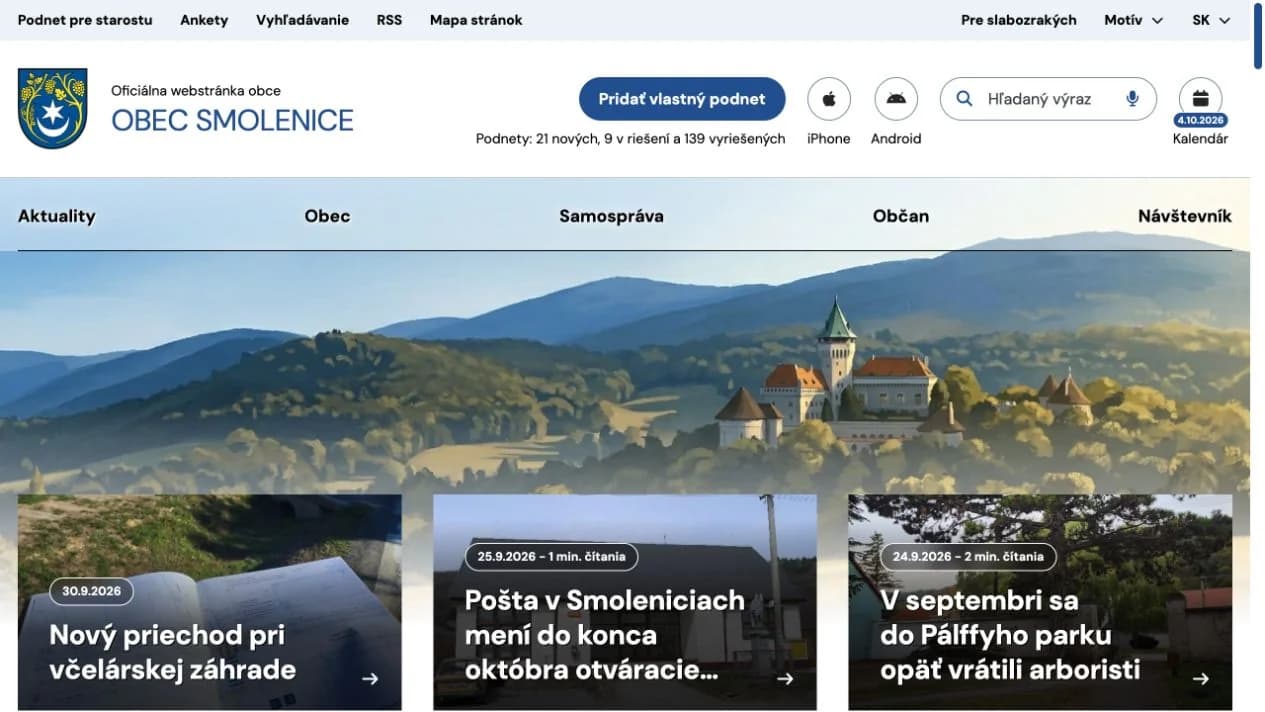Click arrow on Nový priechod article card
Screen dimensions: 1265x712
[x=370, y=679]
